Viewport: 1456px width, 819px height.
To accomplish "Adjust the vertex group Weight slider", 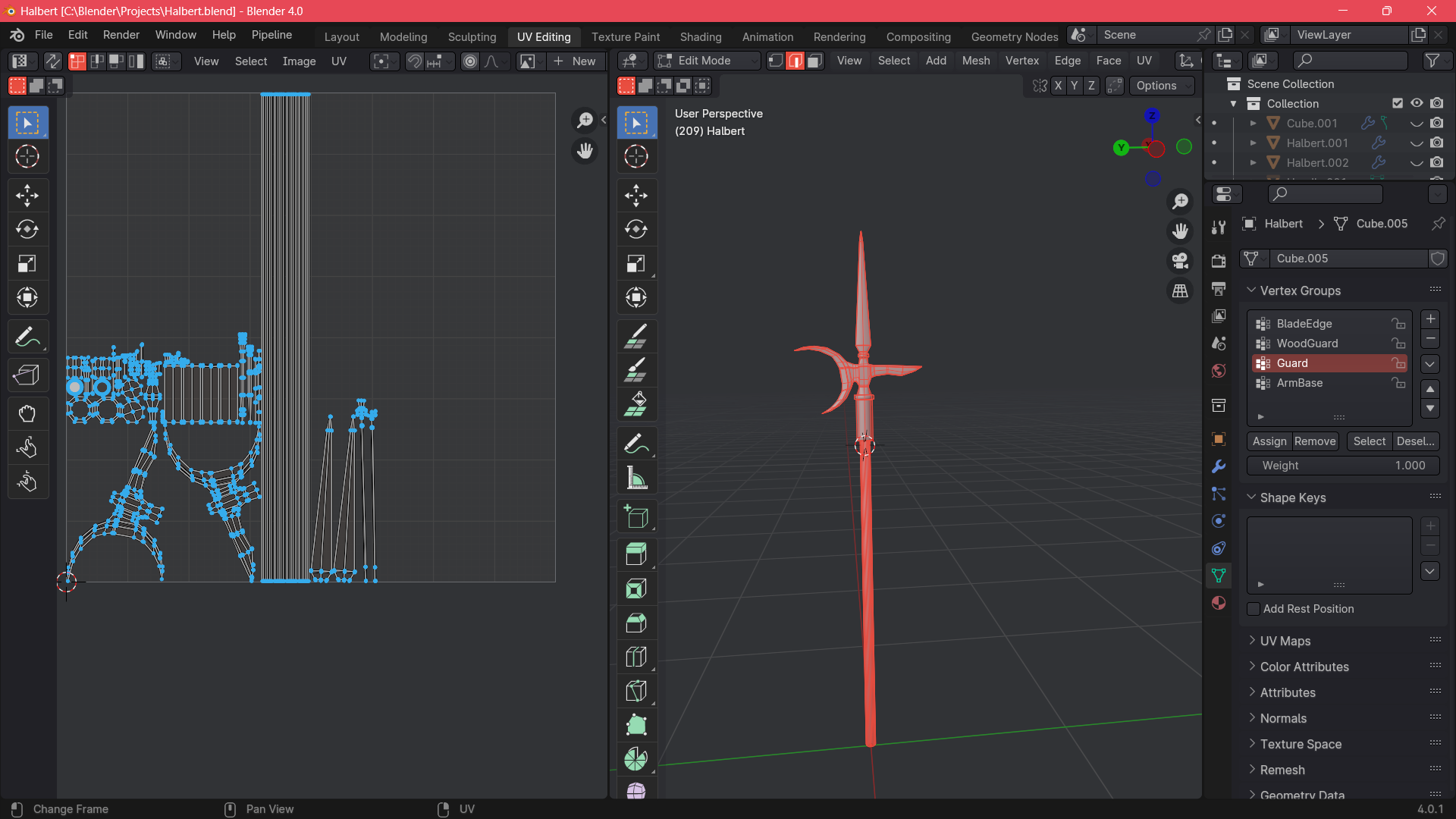I will (1342, 466).
